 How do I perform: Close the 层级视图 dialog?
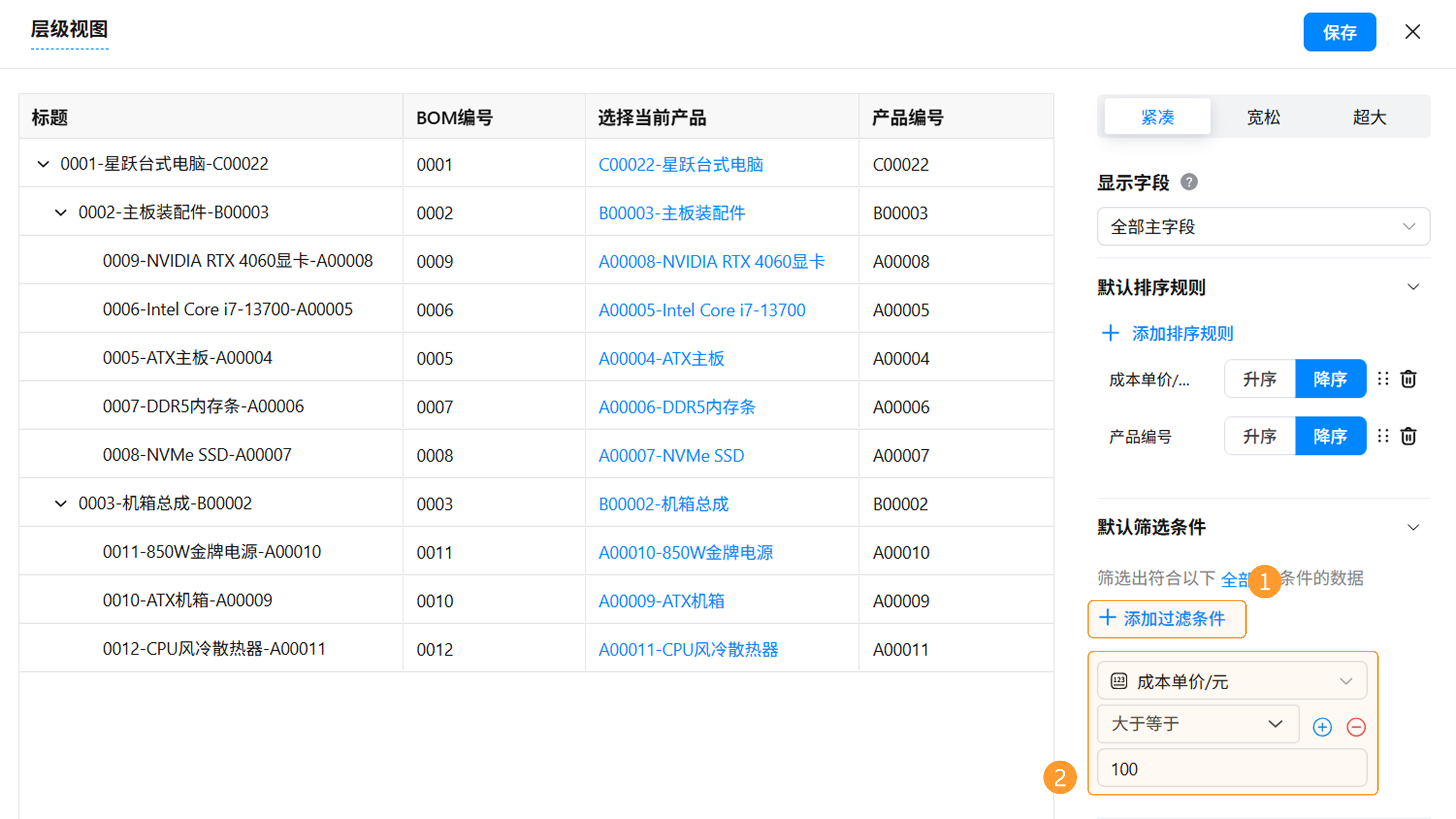click(1412, 31)
